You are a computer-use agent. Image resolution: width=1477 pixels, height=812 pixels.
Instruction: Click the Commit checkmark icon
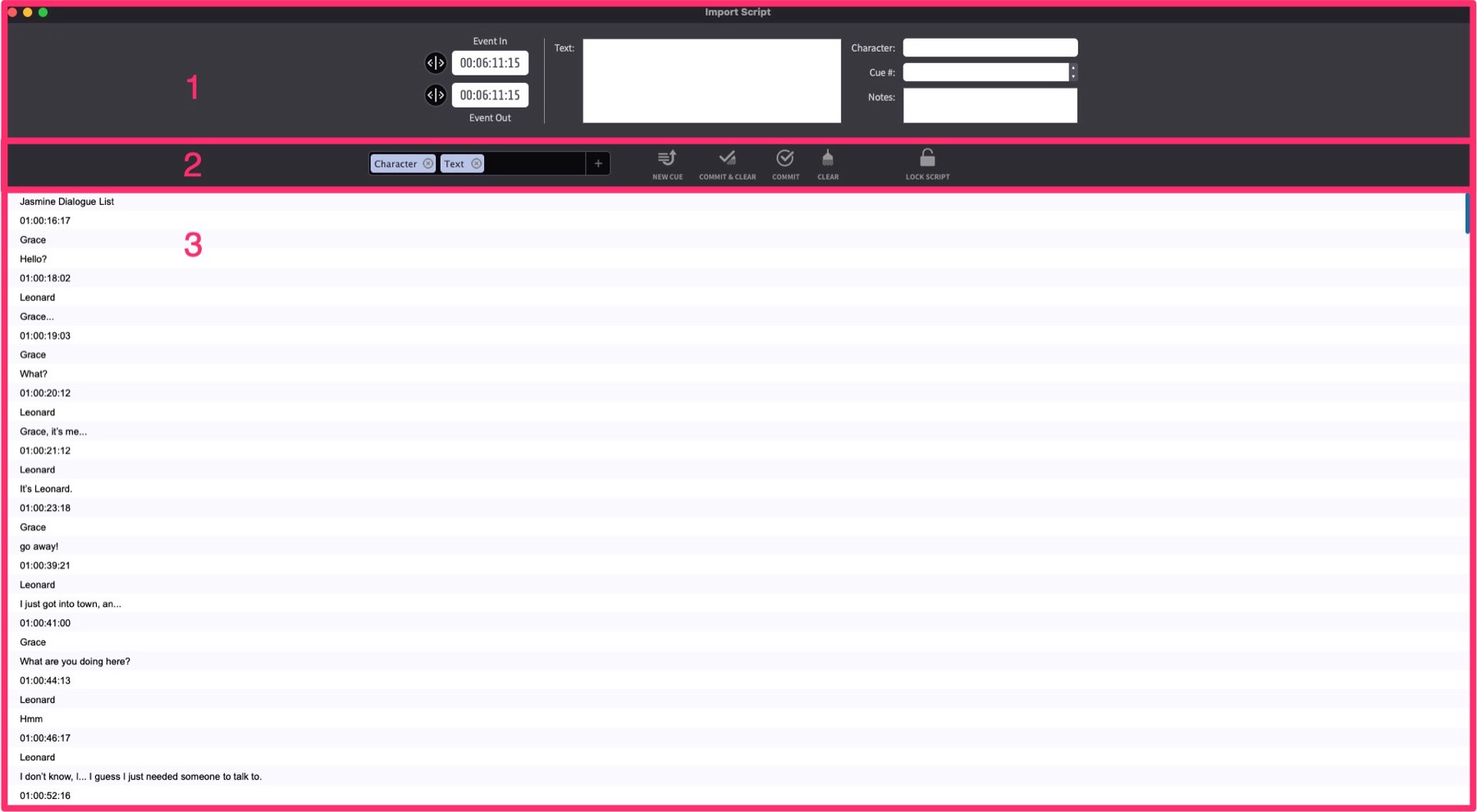pos(785,157)
